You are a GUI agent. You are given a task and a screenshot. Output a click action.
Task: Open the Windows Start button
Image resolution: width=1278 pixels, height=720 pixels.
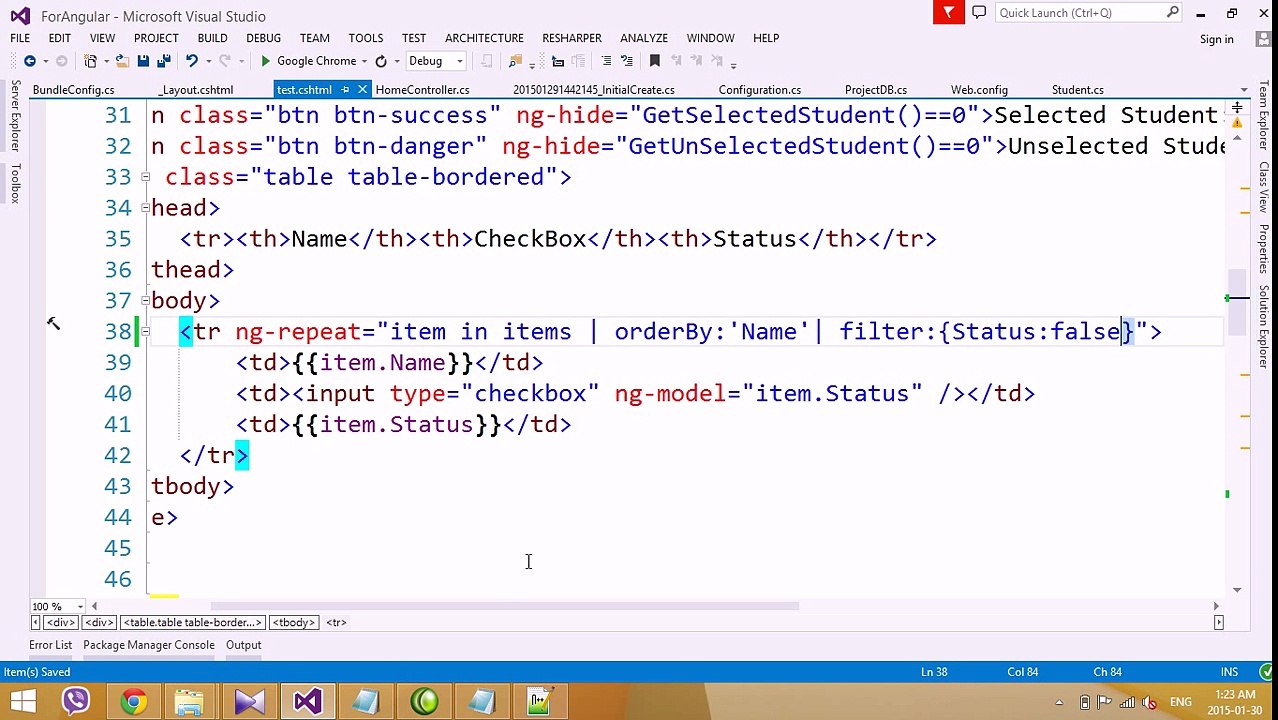click(22, 701)
